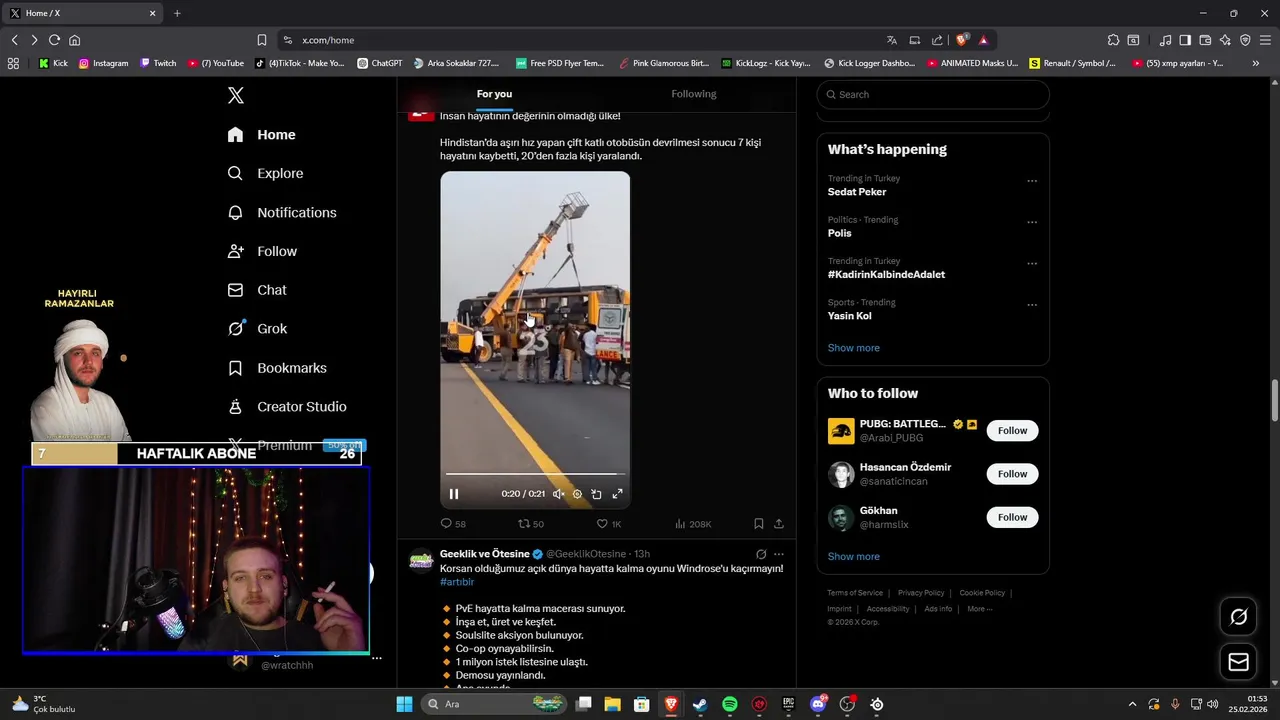Open Grok in the sidebar
The image size is (1280, 720).
257,328
